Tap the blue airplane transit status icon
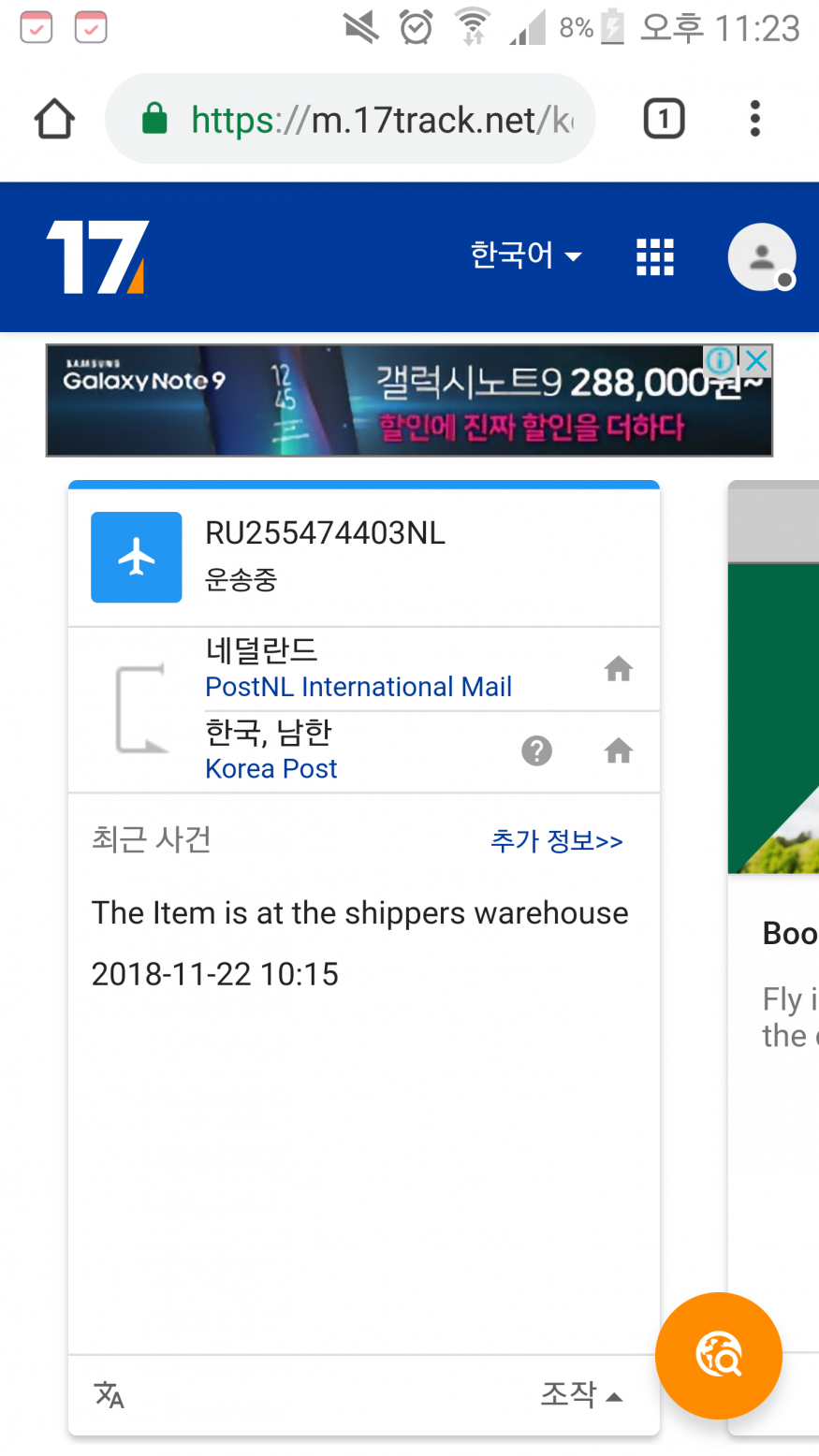The image size is (819, 1456). [x=137, y=557]
